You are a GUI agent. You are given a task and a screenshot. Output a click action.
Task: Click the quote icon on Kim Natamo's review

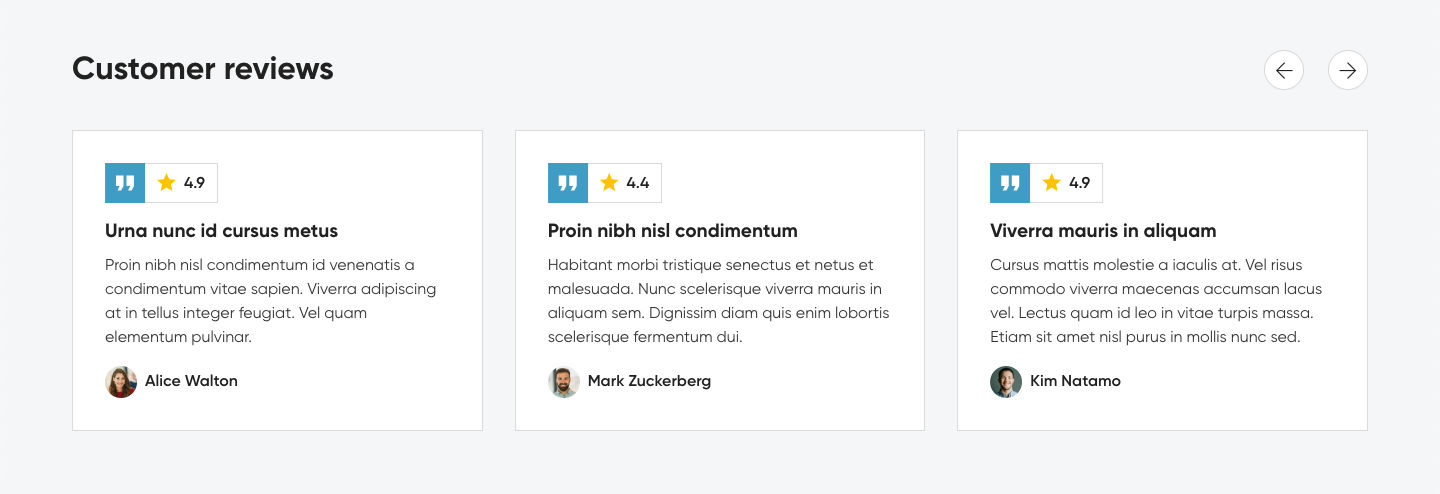tap(1010, 183)
